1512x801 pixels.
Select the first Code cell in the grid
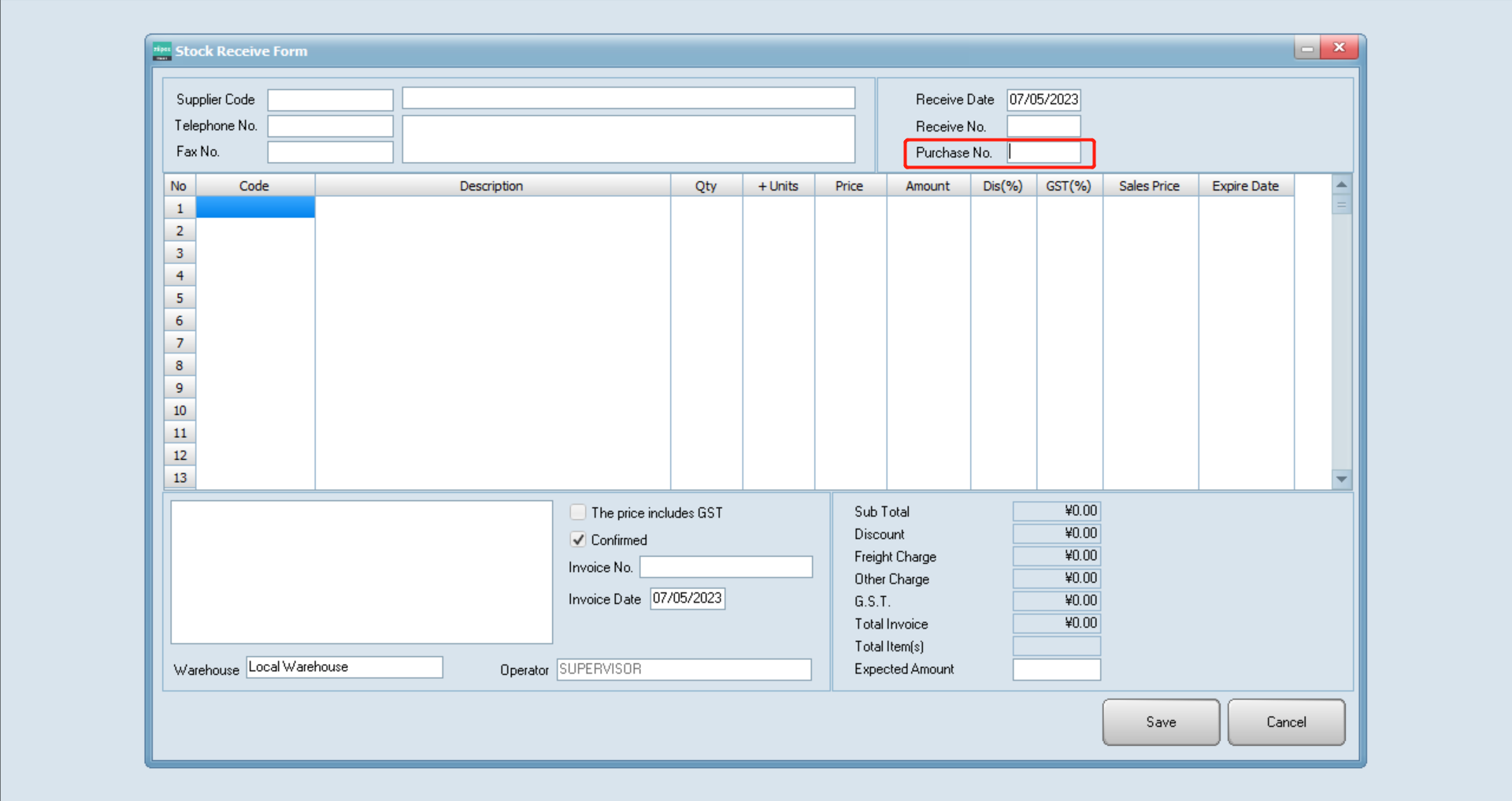point(254,207)
